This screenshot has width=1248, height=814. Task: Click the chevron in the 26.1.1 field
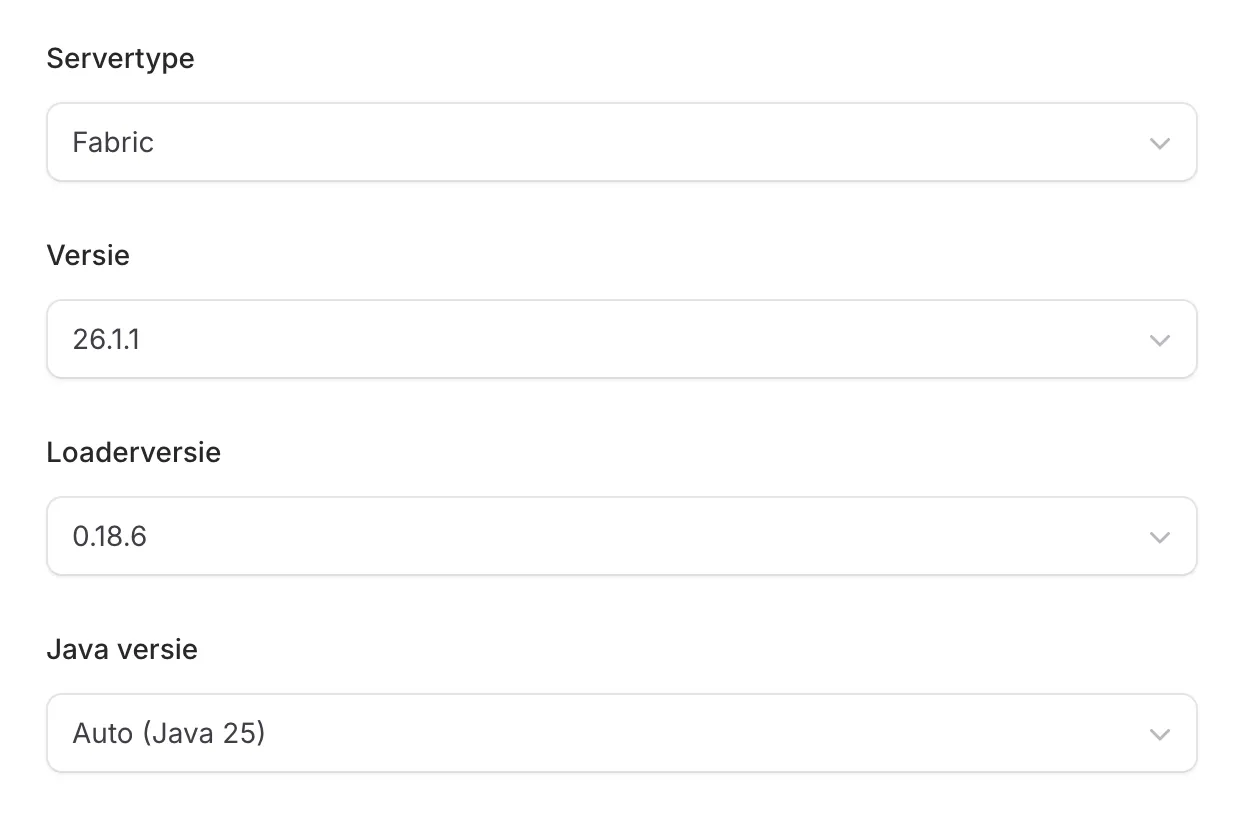1160,340
